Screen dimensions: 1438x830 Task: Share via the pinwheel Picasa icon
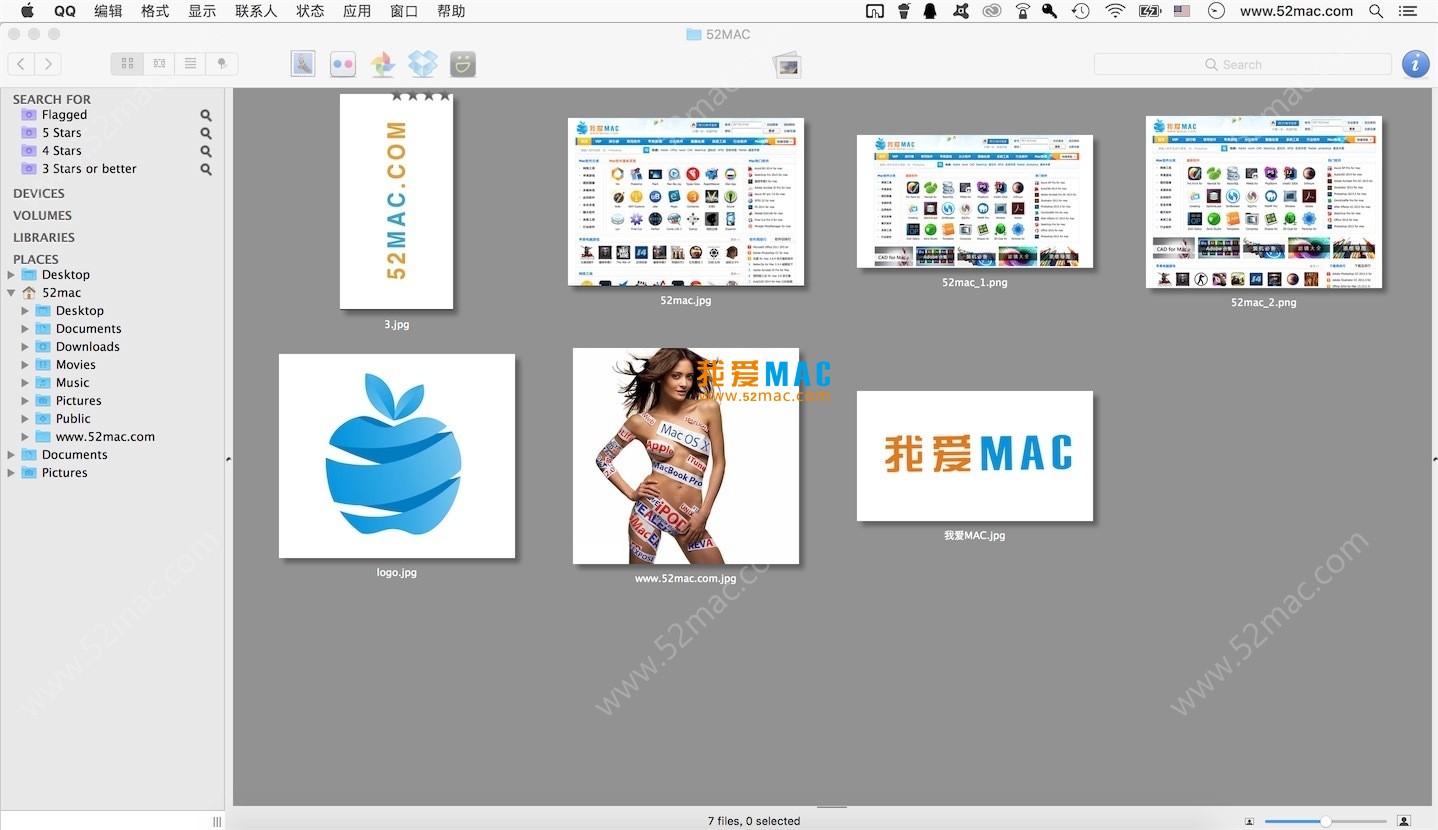383,64
